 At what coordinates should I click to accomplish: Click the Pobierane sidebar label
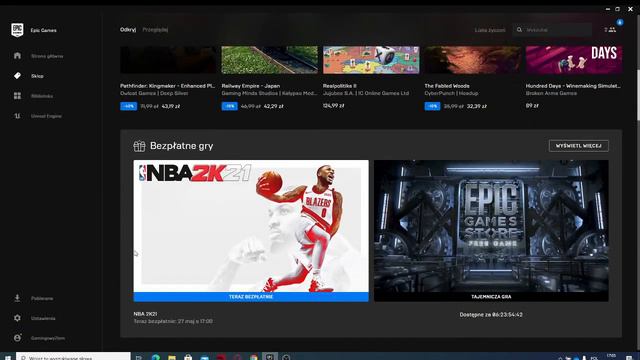coord(42,298)
